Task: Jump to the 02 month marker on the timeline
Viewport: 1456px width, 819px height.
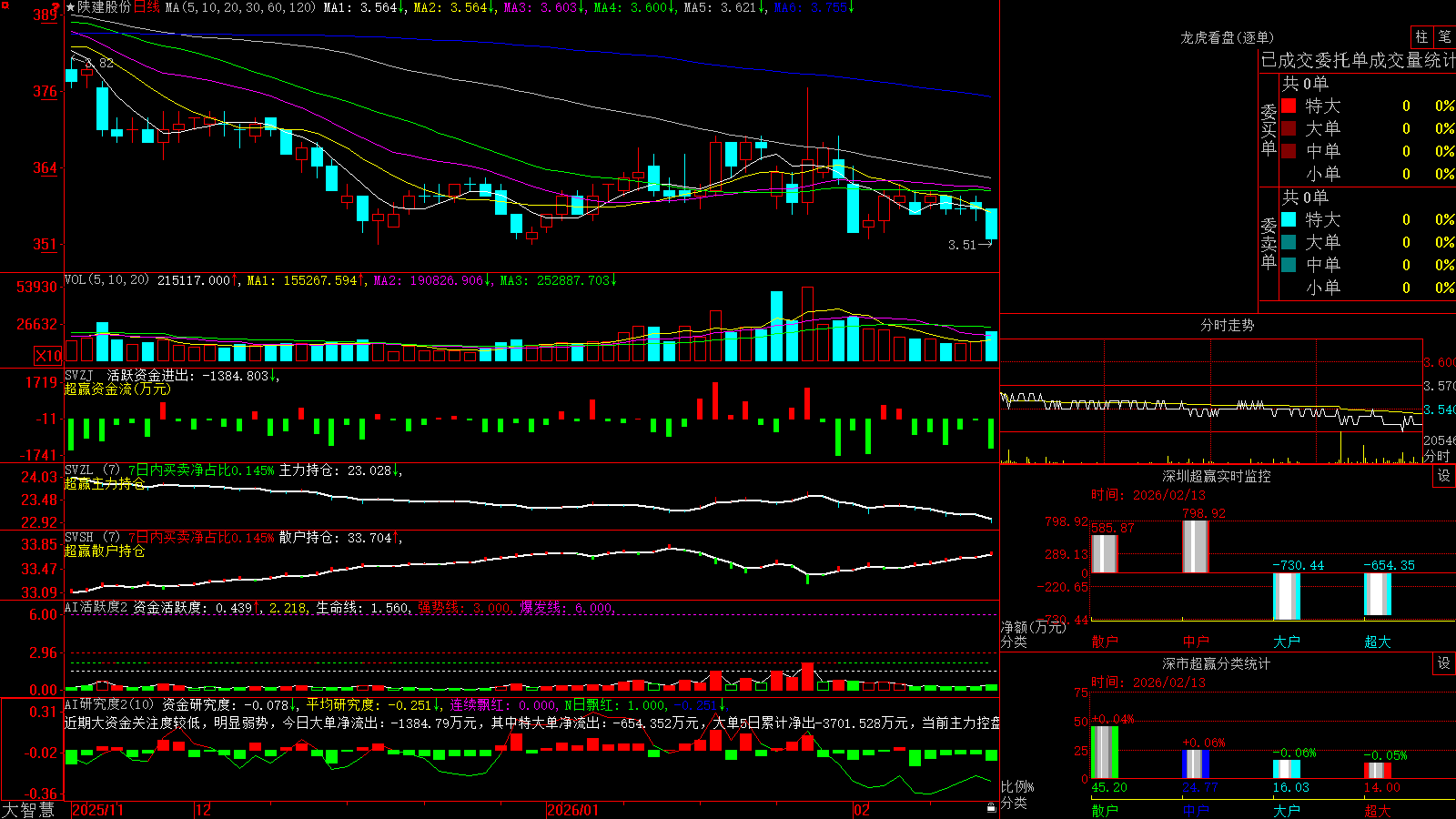Action: click(862, 810)
